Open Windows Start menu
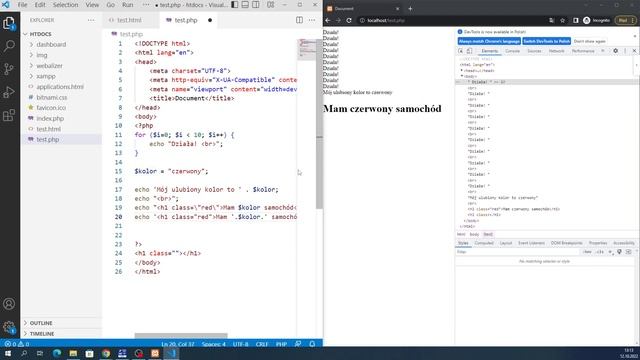 click(8, 353)
